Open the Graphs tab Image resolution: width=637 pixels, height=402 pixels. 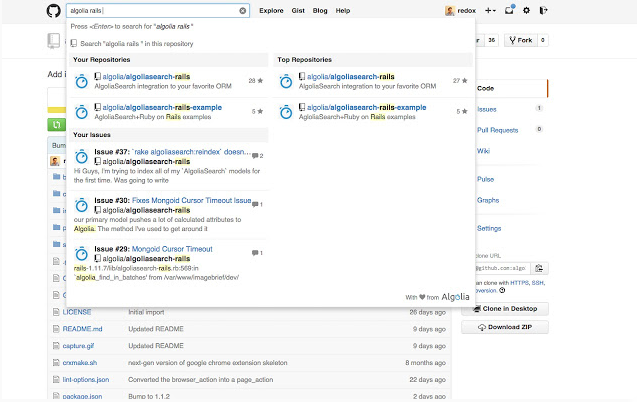point(488,200)
